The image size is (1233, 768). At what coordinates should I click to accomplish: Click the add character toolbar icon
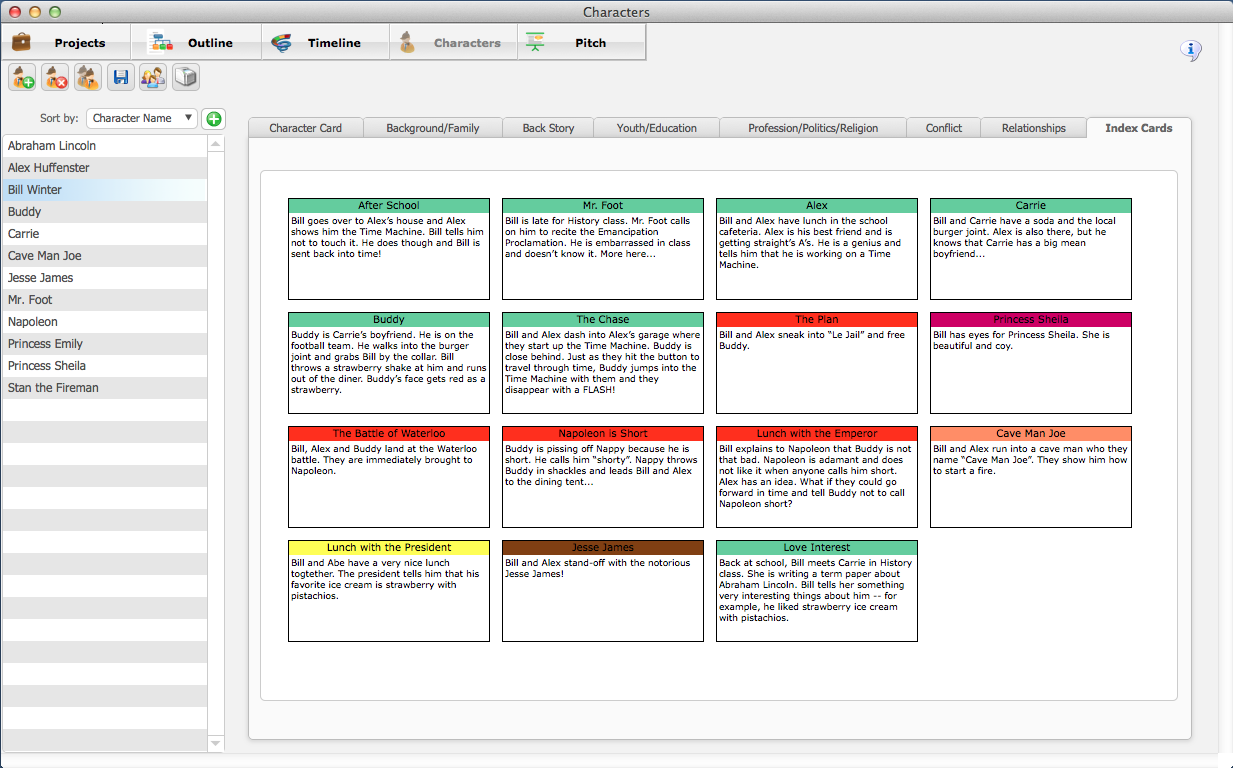click(21, 77)
